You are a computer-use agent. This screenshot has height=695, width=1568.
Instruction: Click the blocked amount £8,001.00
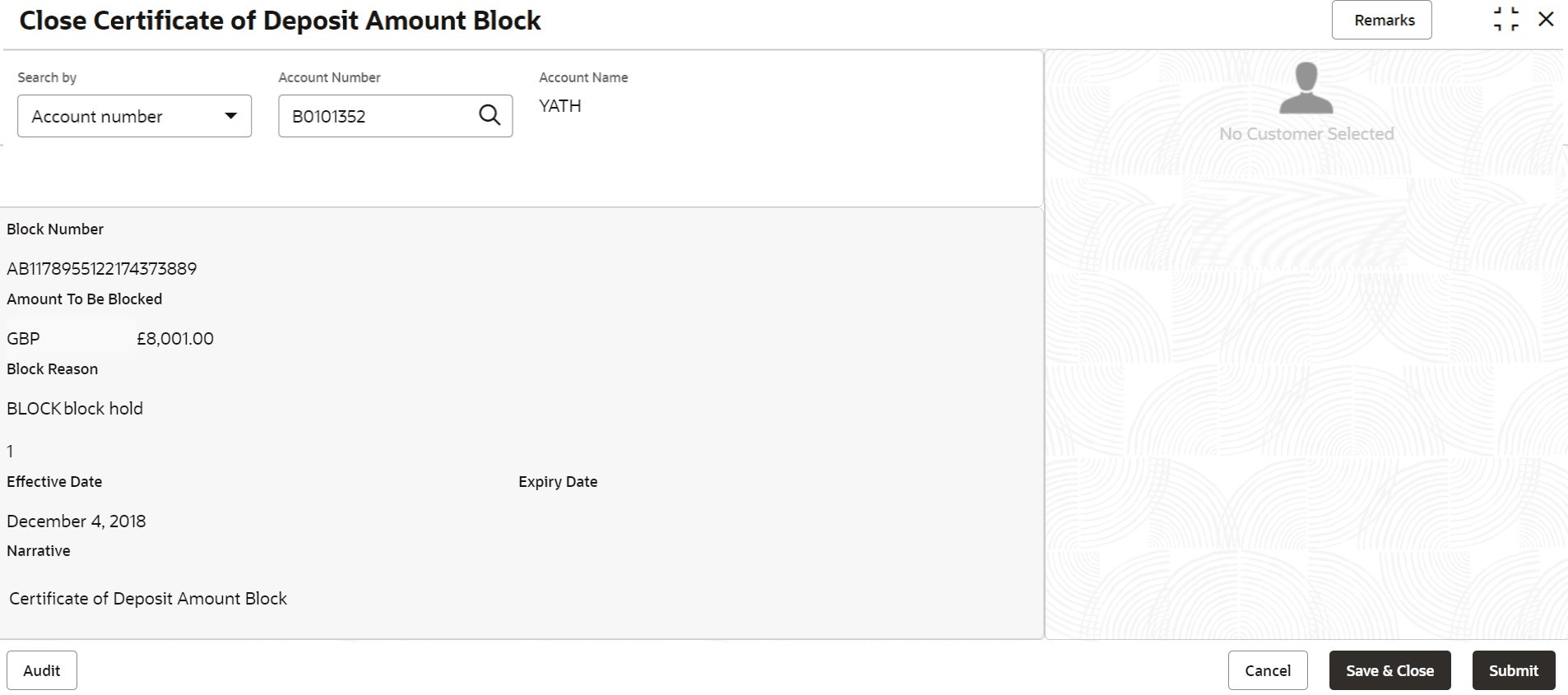point(175,339)
